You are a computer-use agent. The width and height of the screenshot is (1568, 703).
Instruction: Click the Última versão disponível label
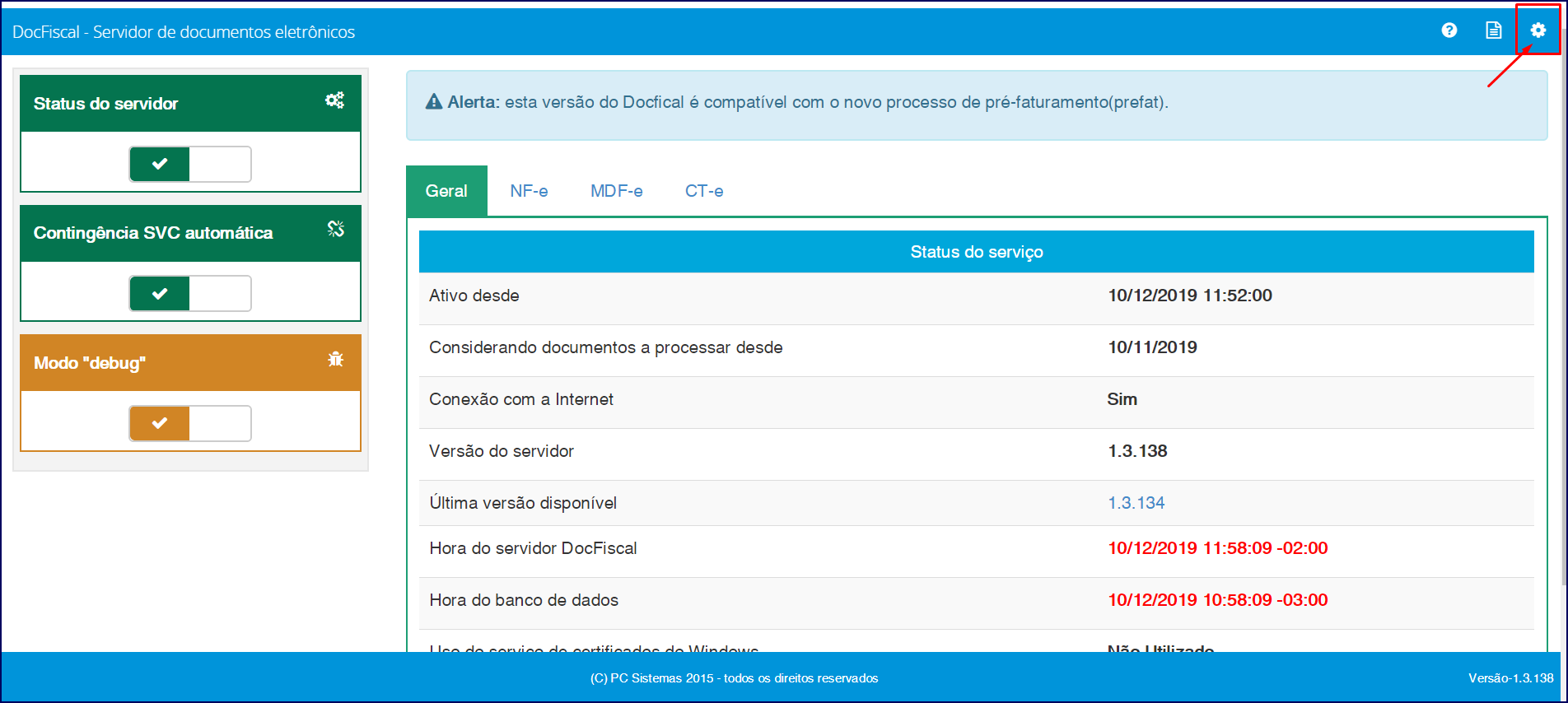pos(523,503)
